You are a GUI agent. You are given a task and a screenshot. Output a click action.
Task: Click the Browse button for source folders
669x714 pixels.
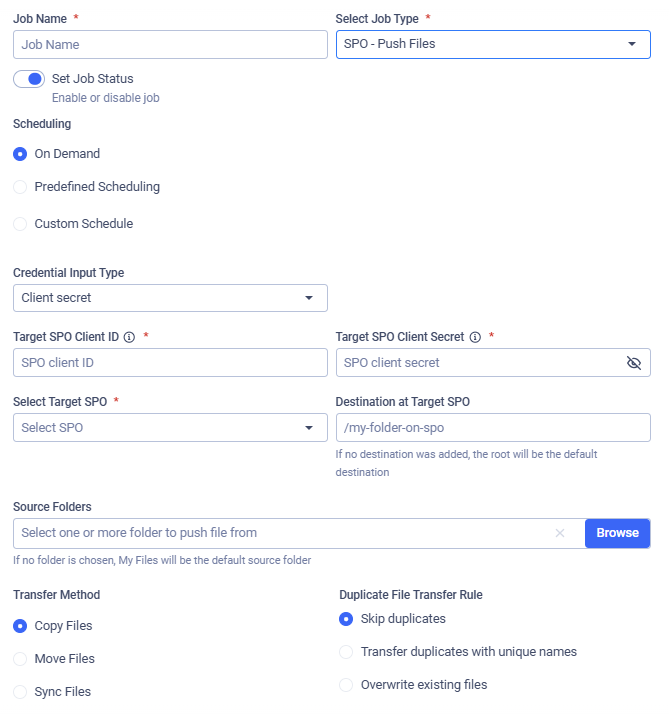pyautogui.click(x=617, y=533)
